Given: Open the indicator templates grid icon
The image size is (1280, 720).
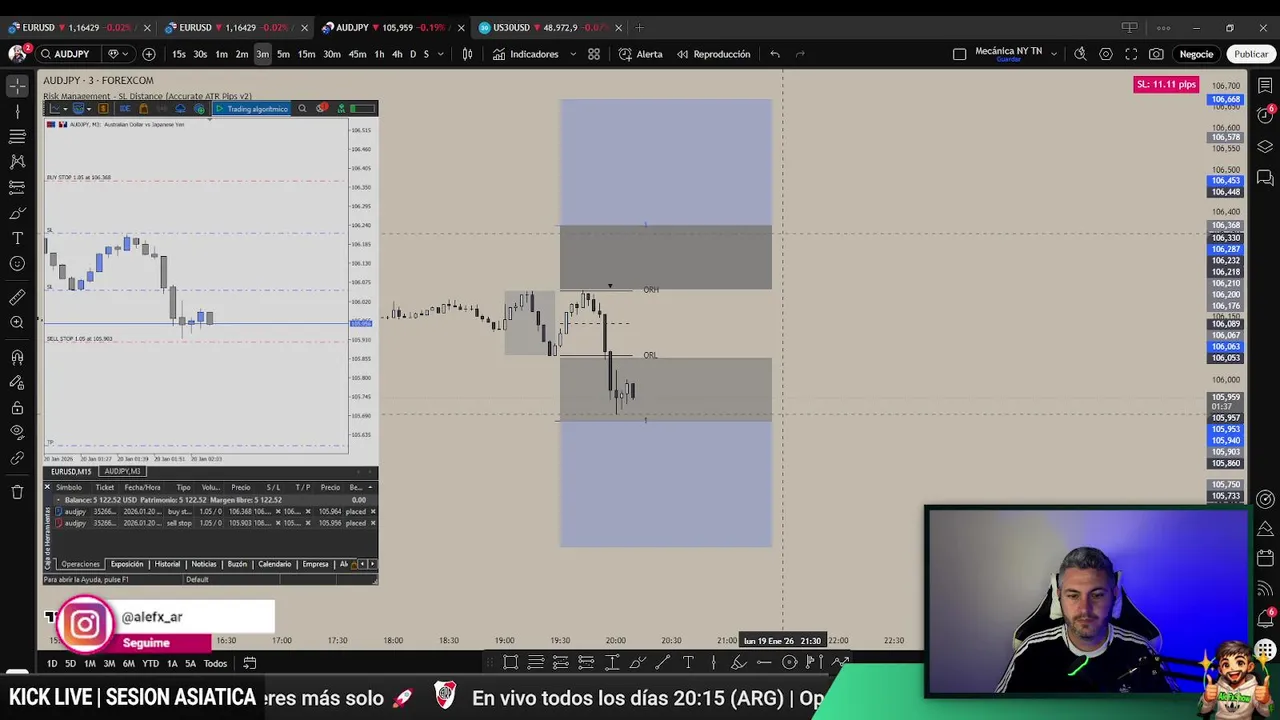Looking at the screenshot, I should [594, 54].
